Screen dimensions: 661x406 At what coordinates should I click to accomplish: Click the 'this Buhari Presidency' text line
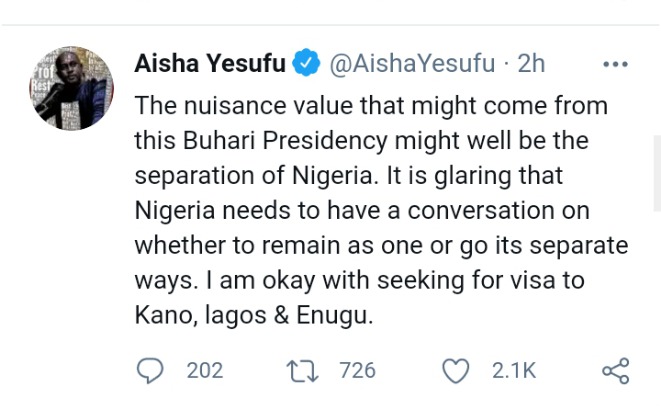pos(361,140)
